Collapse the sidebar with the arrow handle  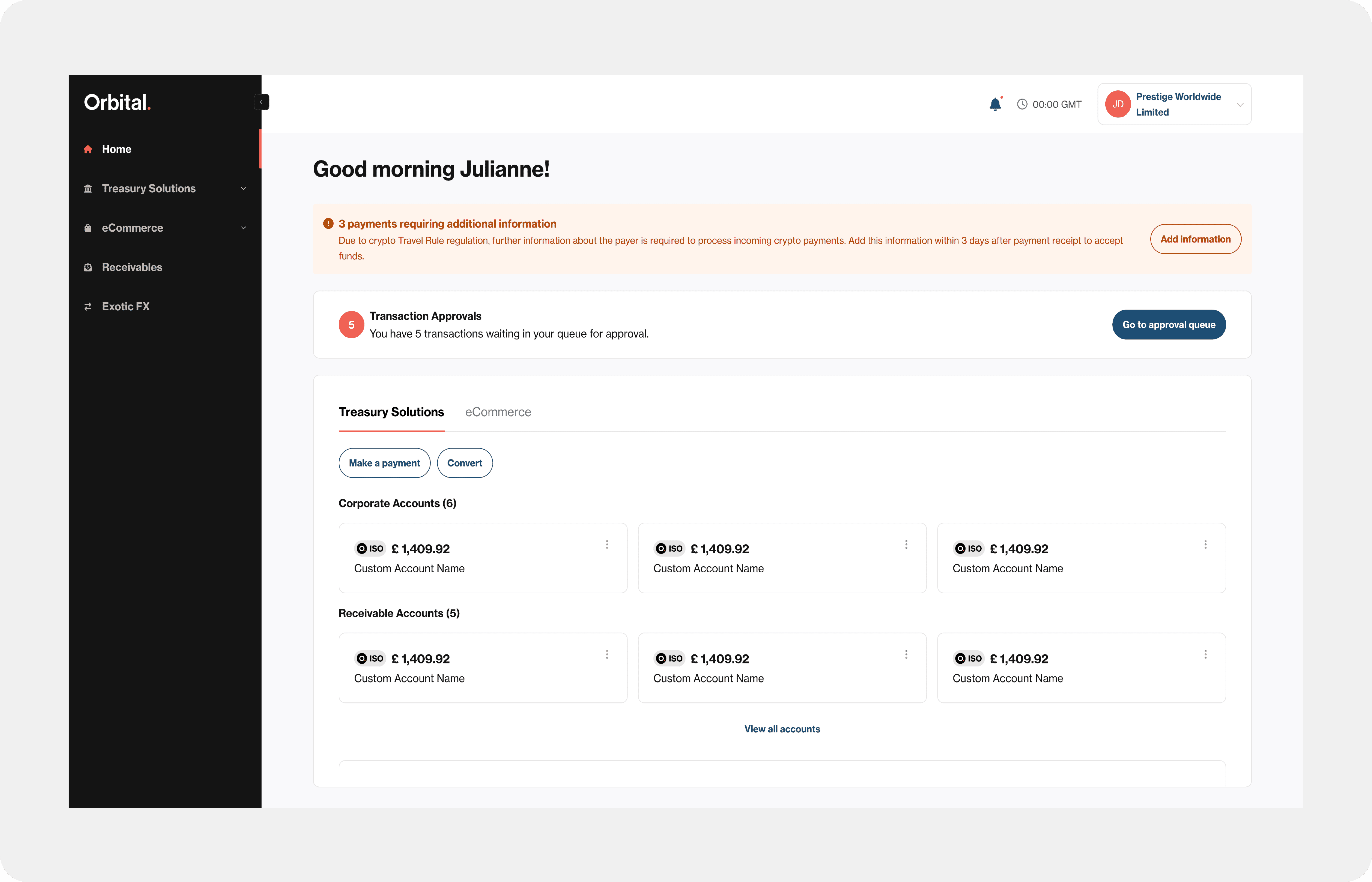click(x=261, y=102)
